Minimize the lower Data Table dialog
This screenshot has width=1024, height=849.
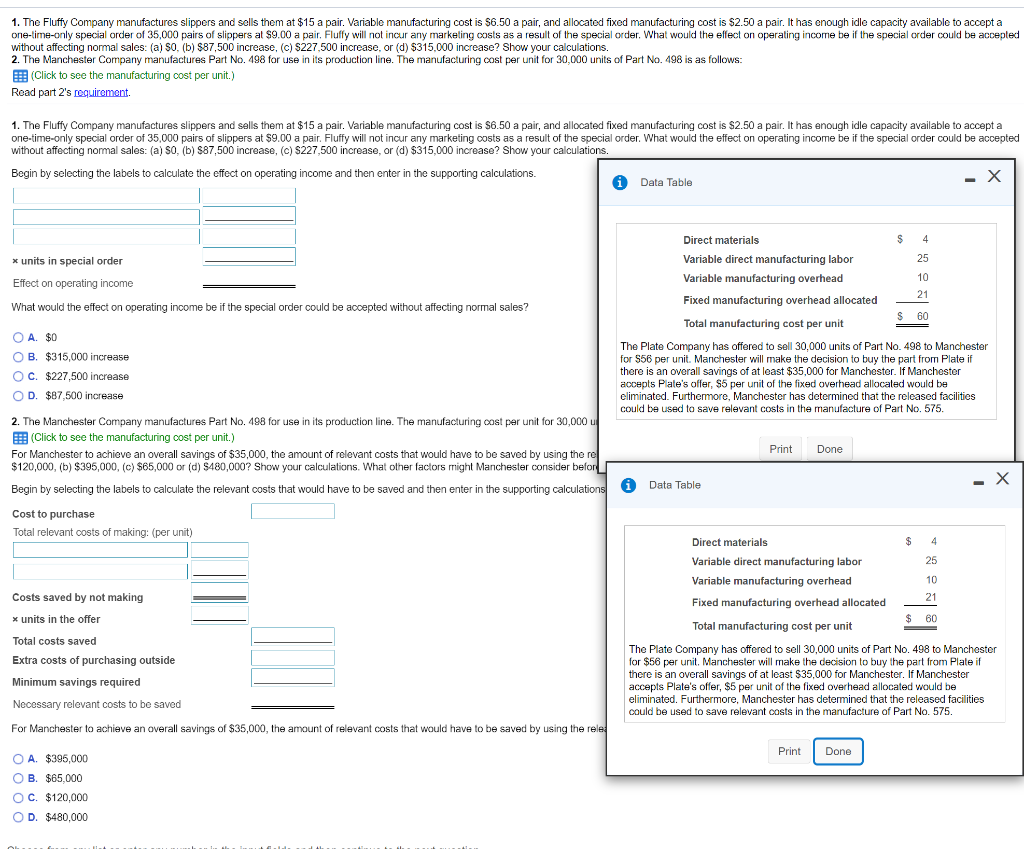point(978,483)
